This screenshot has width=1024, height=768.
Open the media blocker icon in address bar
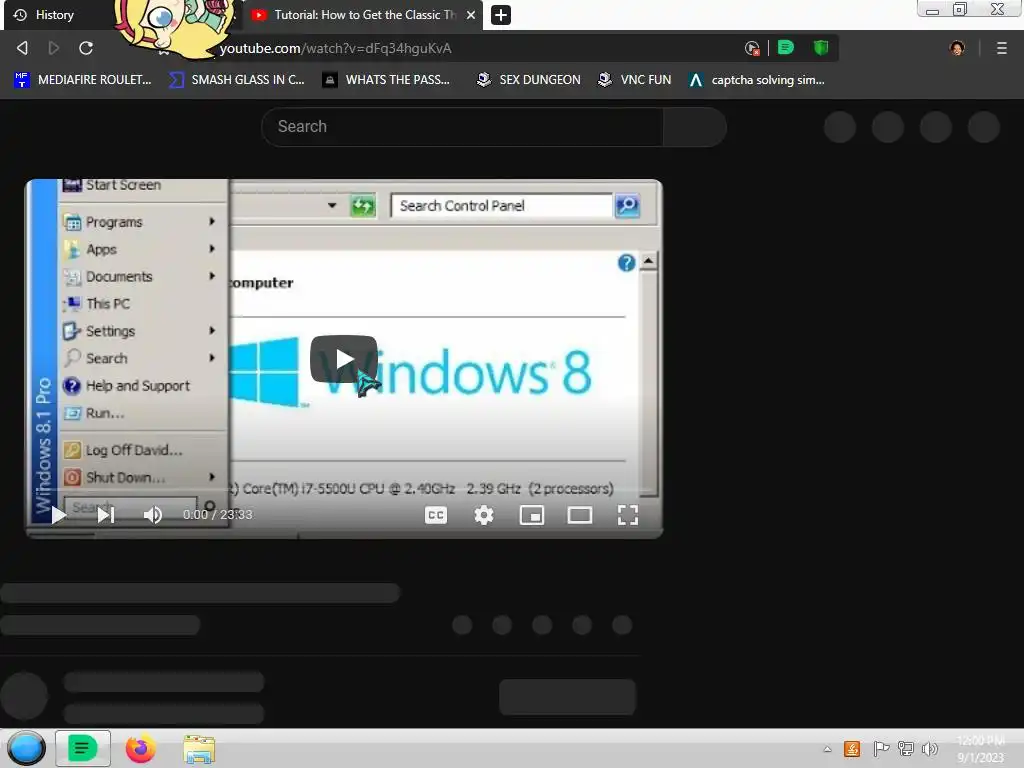(x=752, y=48)
